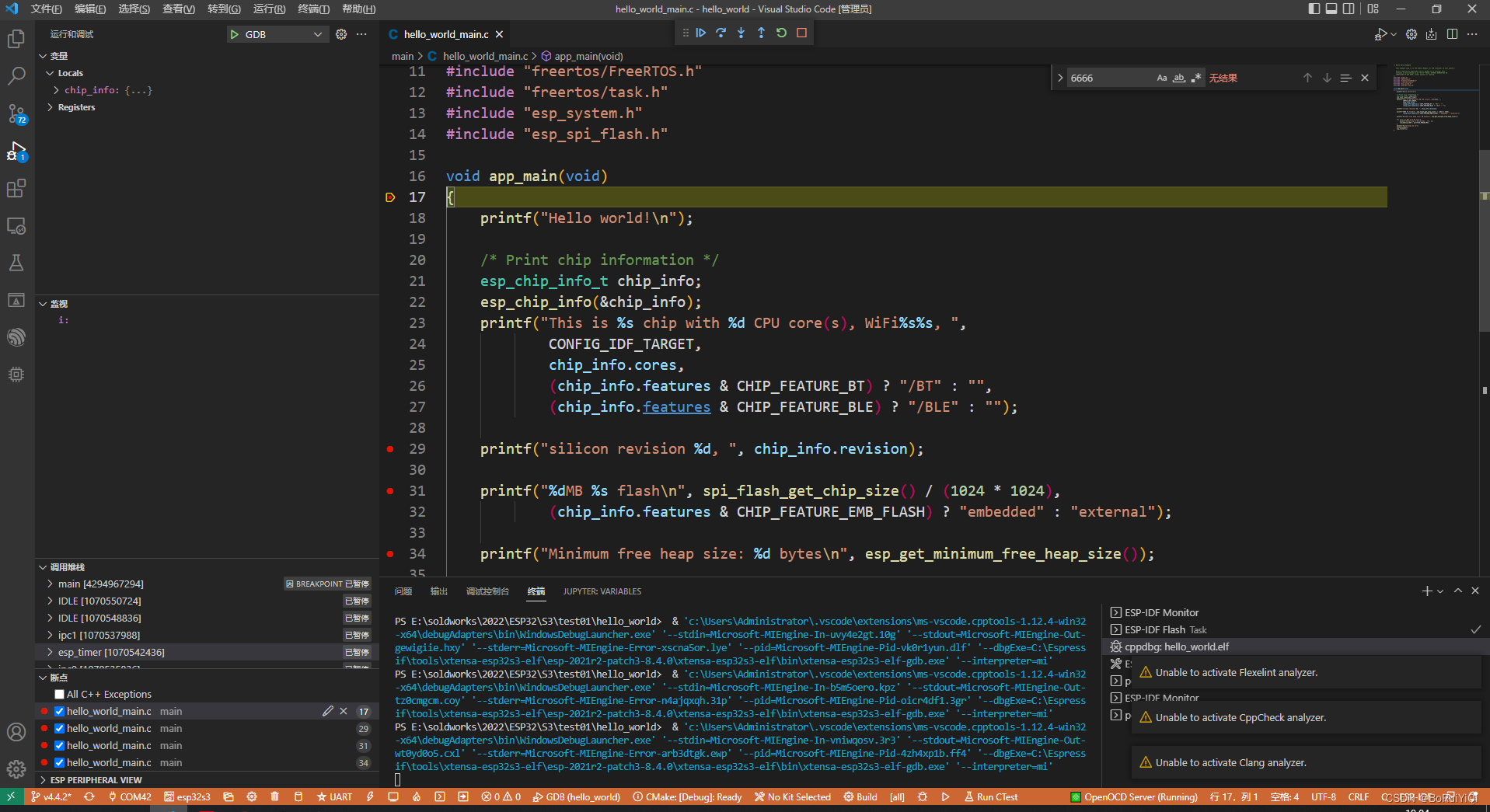This screenshot has width=1490, height=812.
Task: Disable the breakpoint at line 34
Action: (60, 762)
